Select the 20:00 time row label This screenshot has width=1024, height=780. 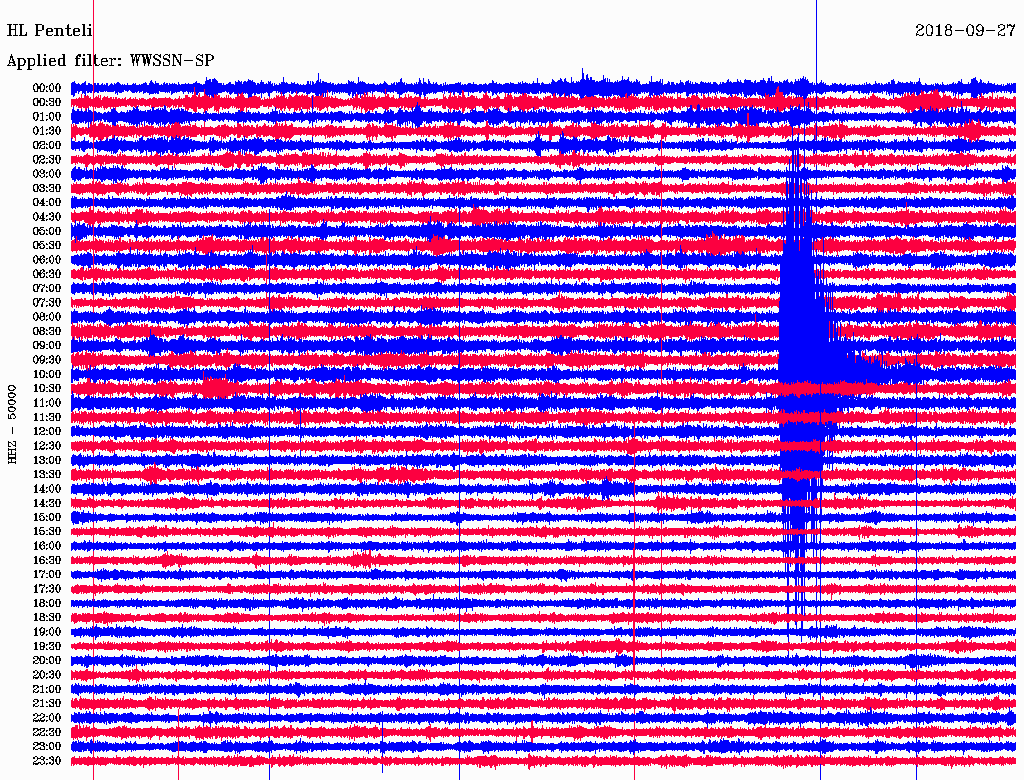click(46, 661)
